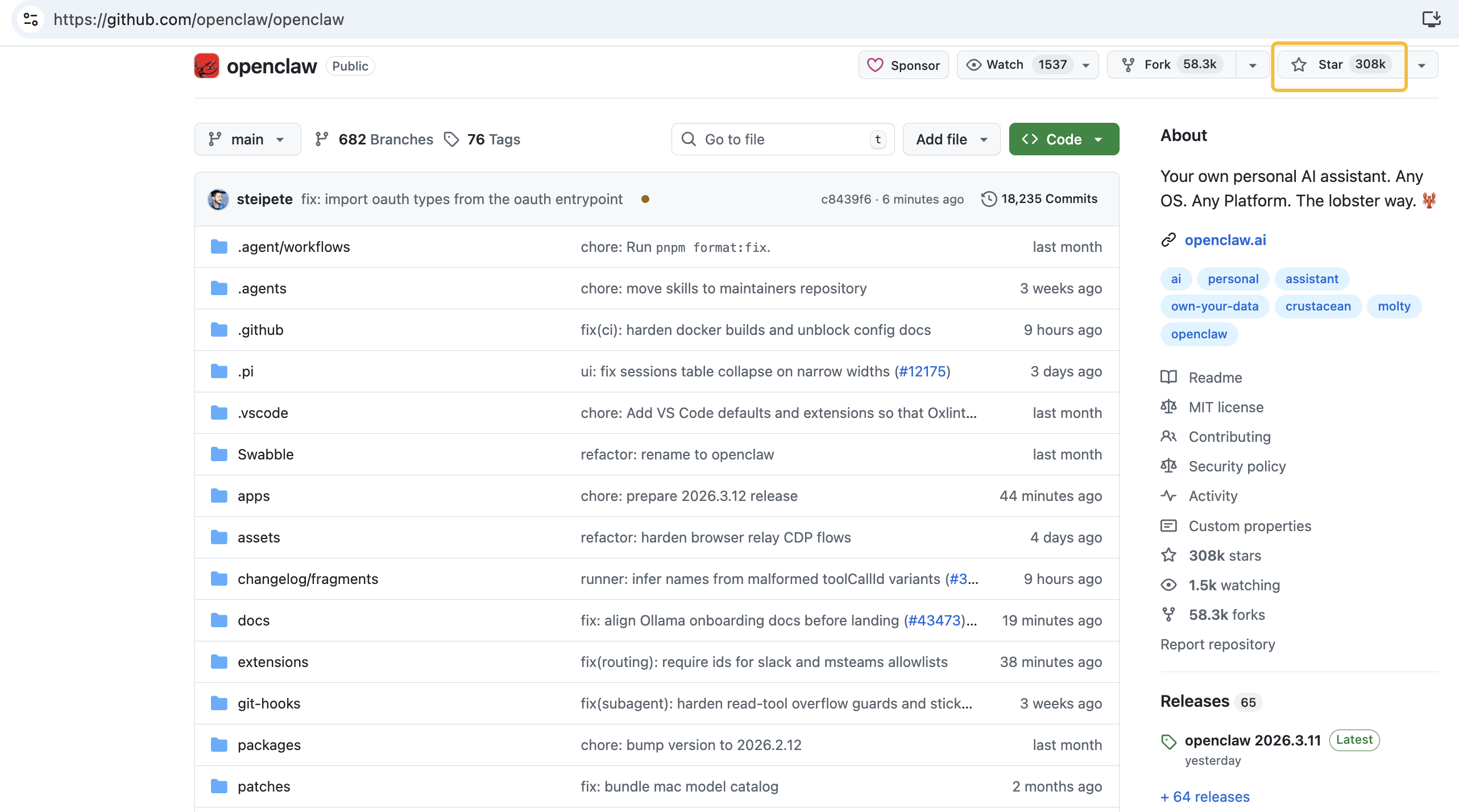Click the branches icon beside 682 Branches
The image size is (1459, 812).
(x=322, y=139)
